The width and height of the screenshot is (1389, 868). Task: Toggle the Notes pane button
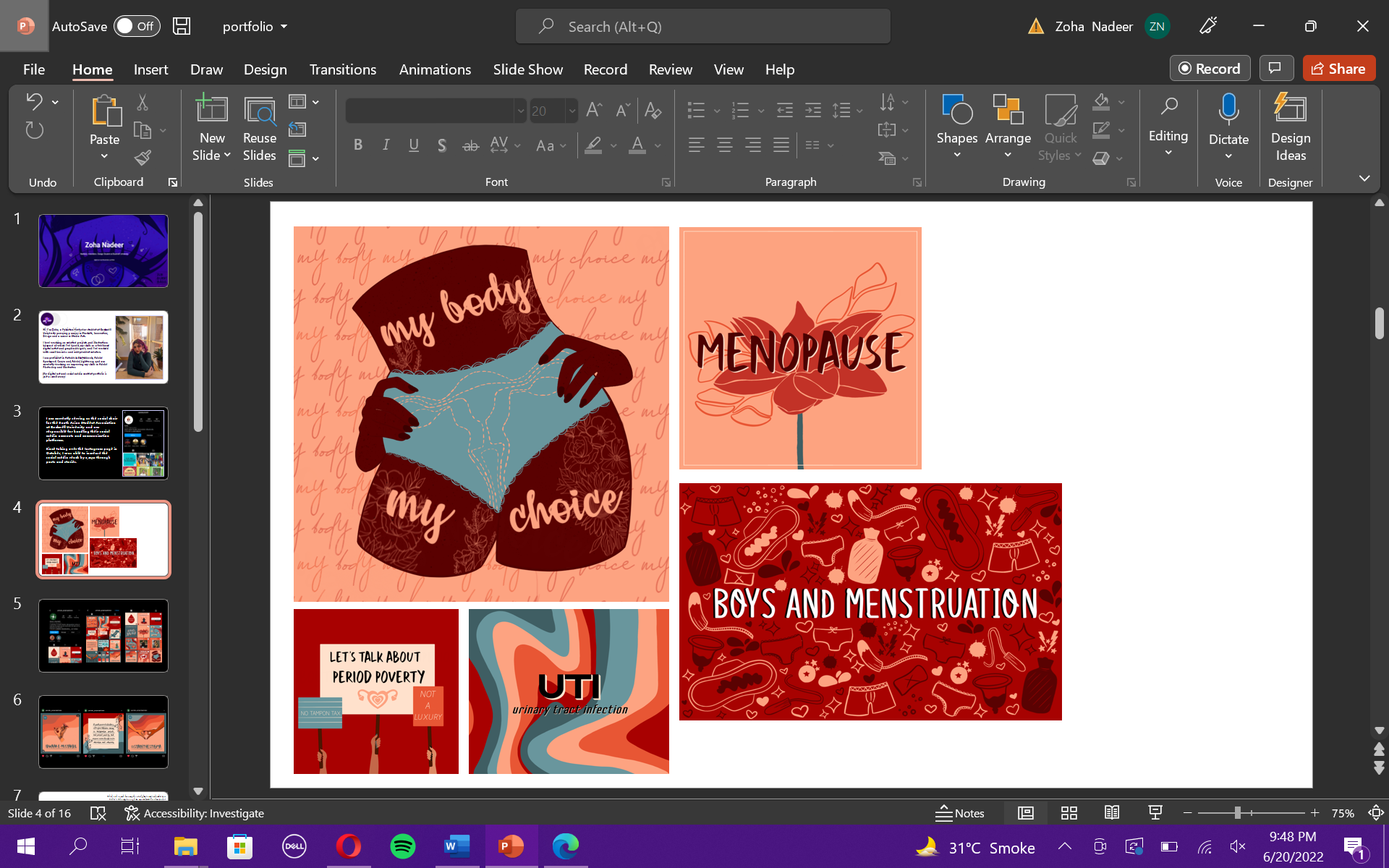(959, 813)
